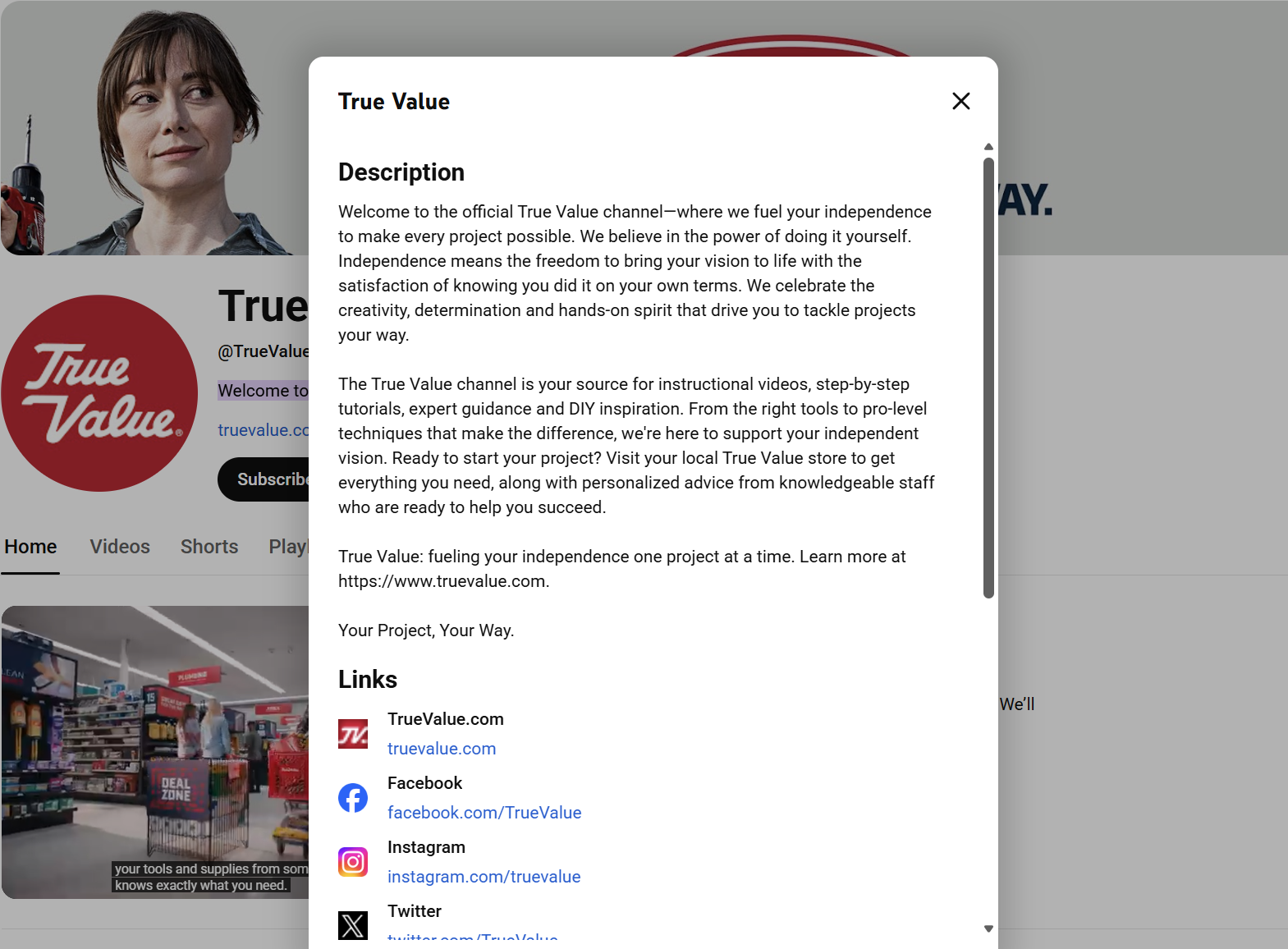Open the truevalue.com link under Links
The width and height of the screenshot is (1288, 949).
(442, 749)
